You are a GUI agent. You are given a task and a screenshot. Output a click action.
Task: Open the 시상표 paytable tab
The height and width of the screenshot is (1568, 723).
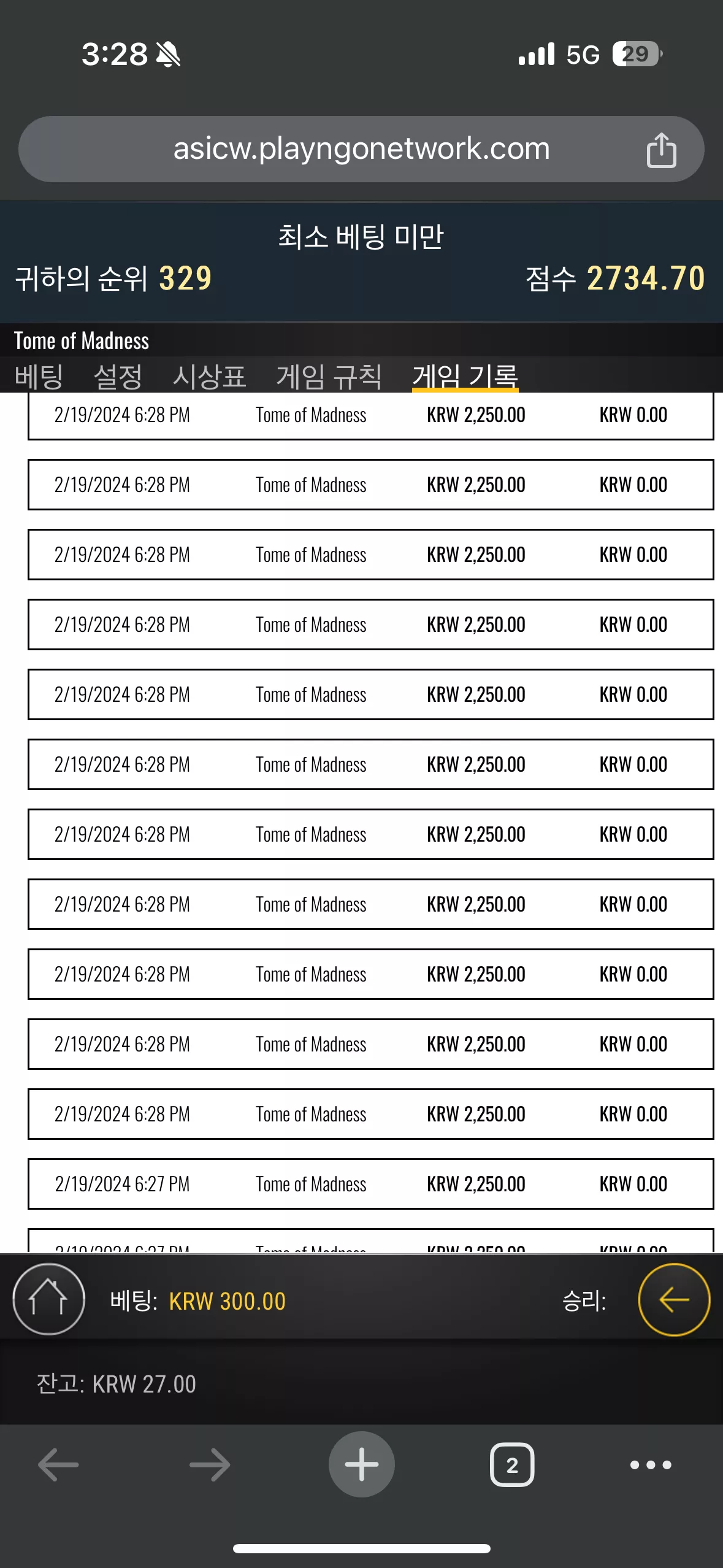[209, 376]
